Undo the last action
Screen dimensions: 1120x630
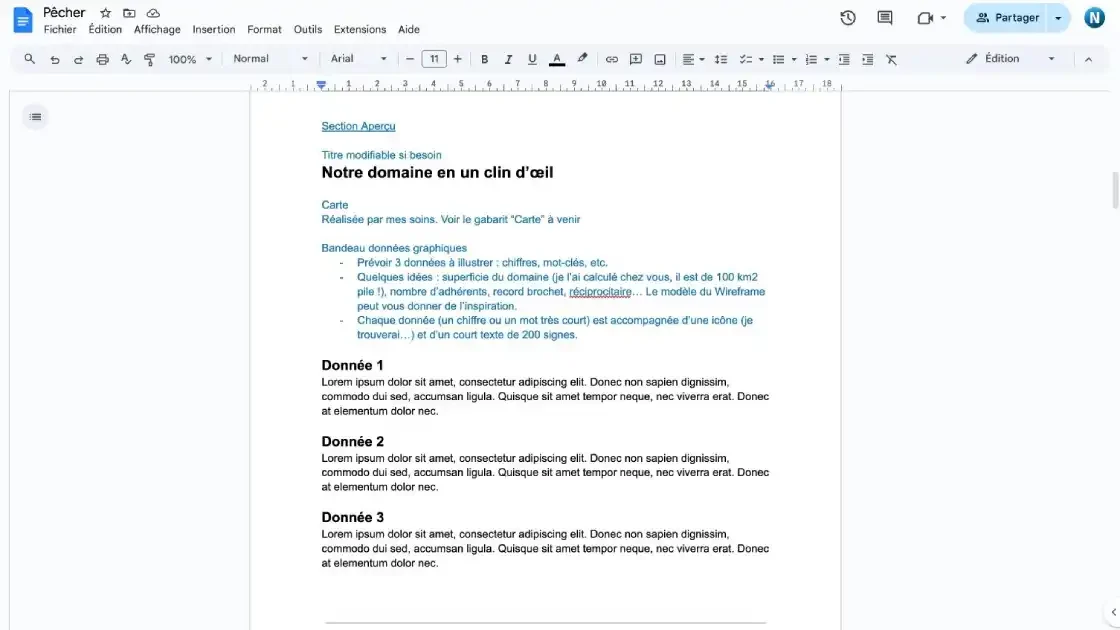pyautogui.click(x=54, y=59)
